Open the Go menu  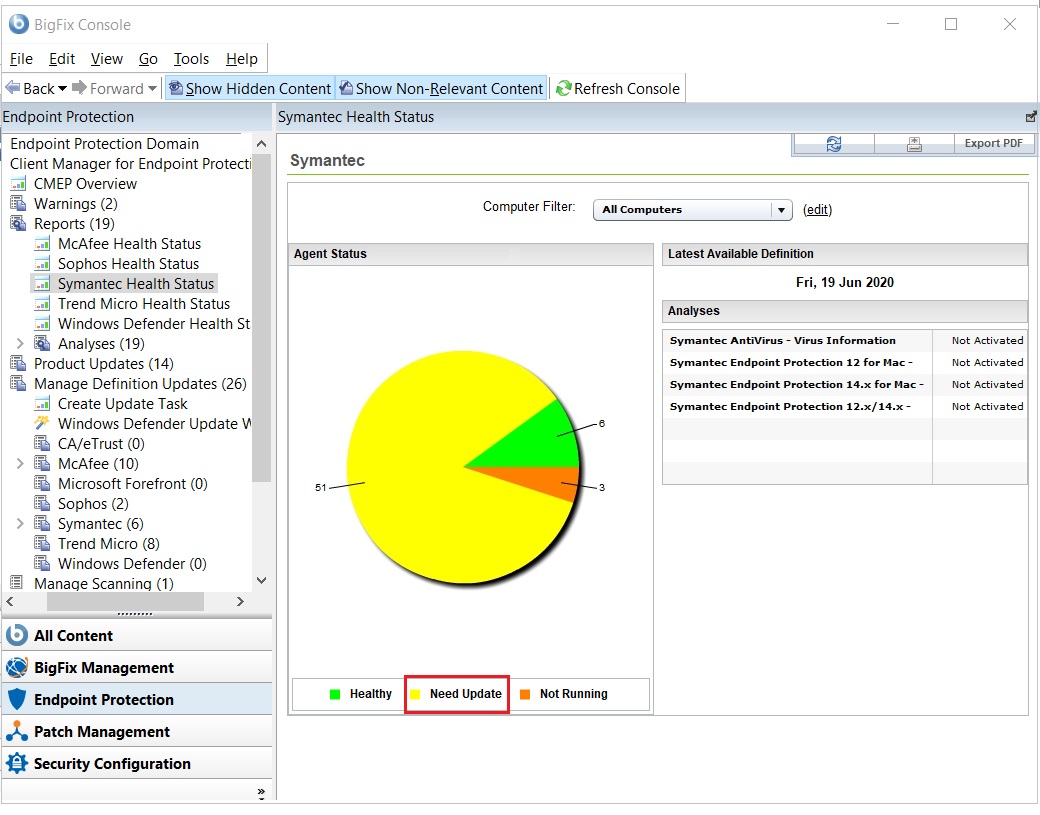148,59
